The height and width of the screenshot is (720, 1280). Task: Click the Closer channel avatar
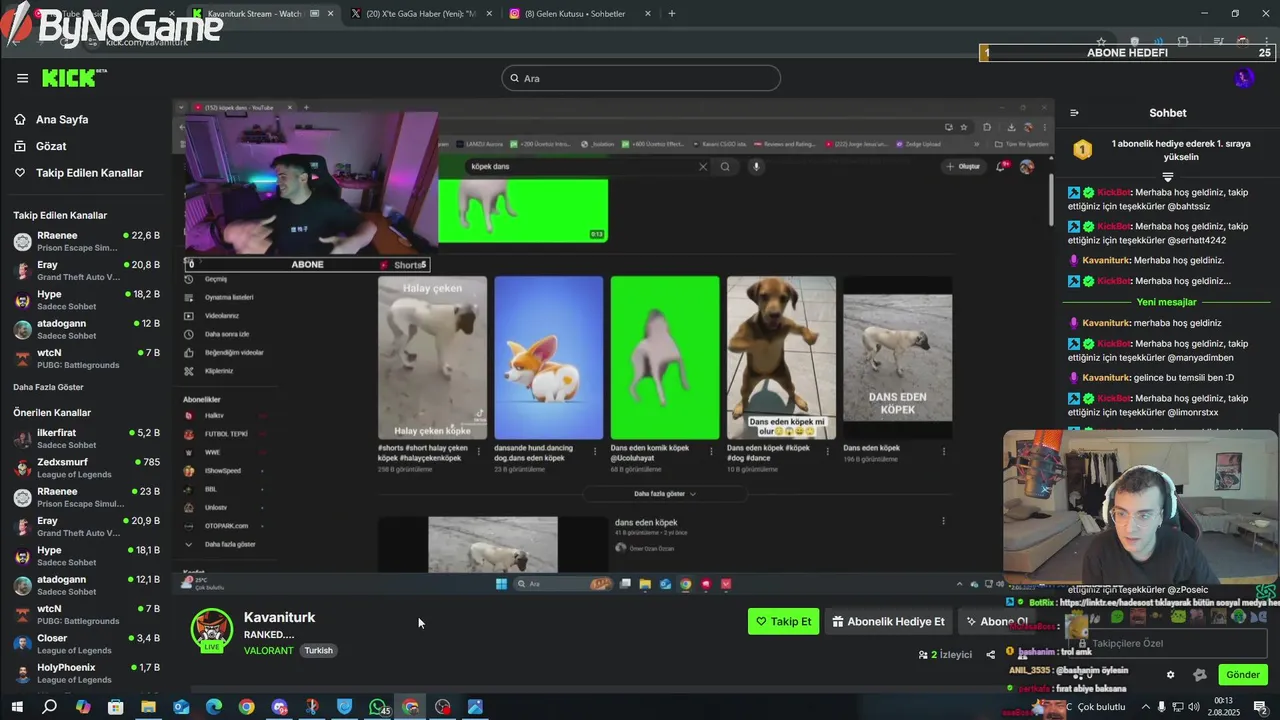(22, 644)
